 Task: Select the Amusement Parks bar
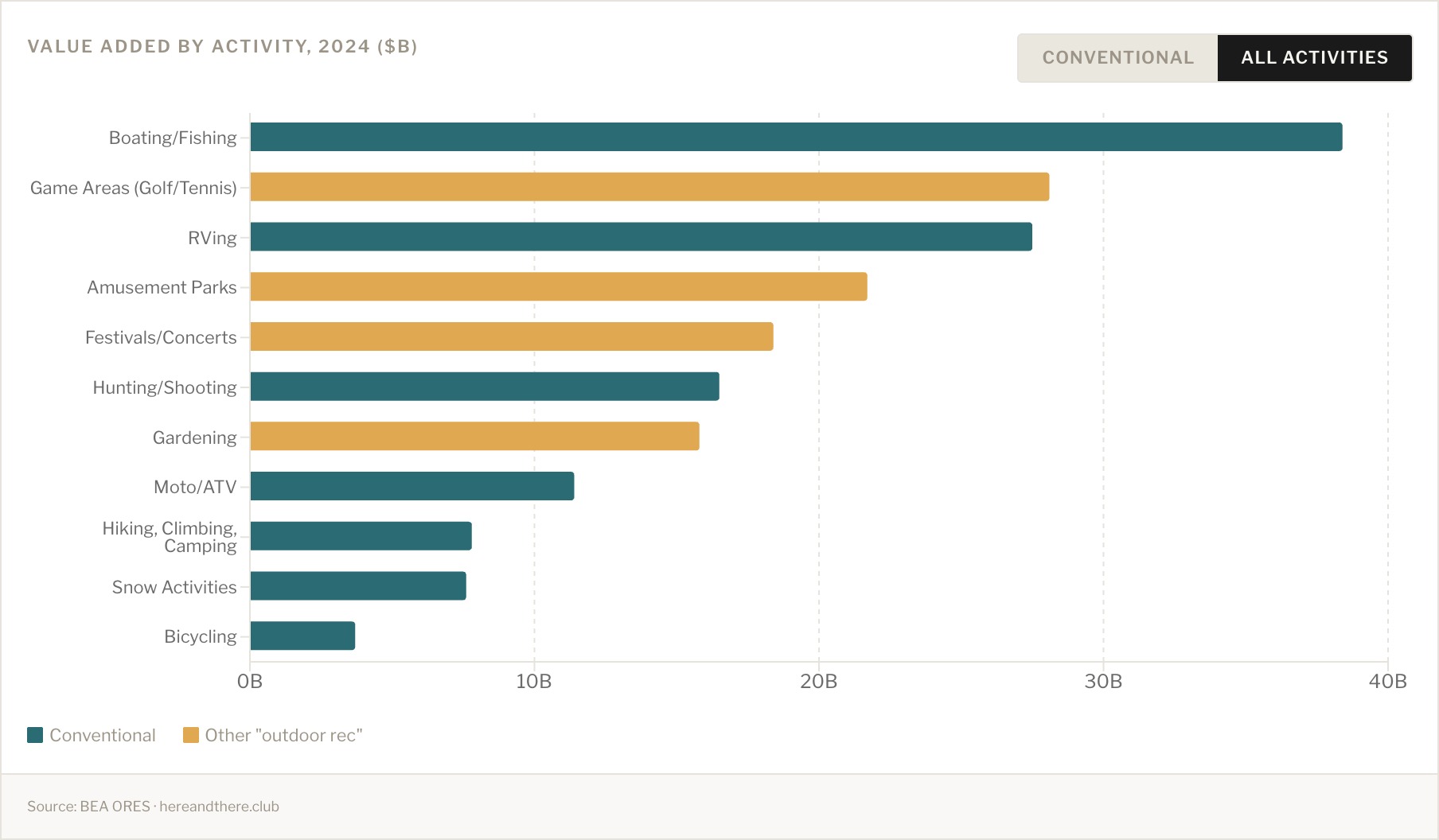click(559, 286)
